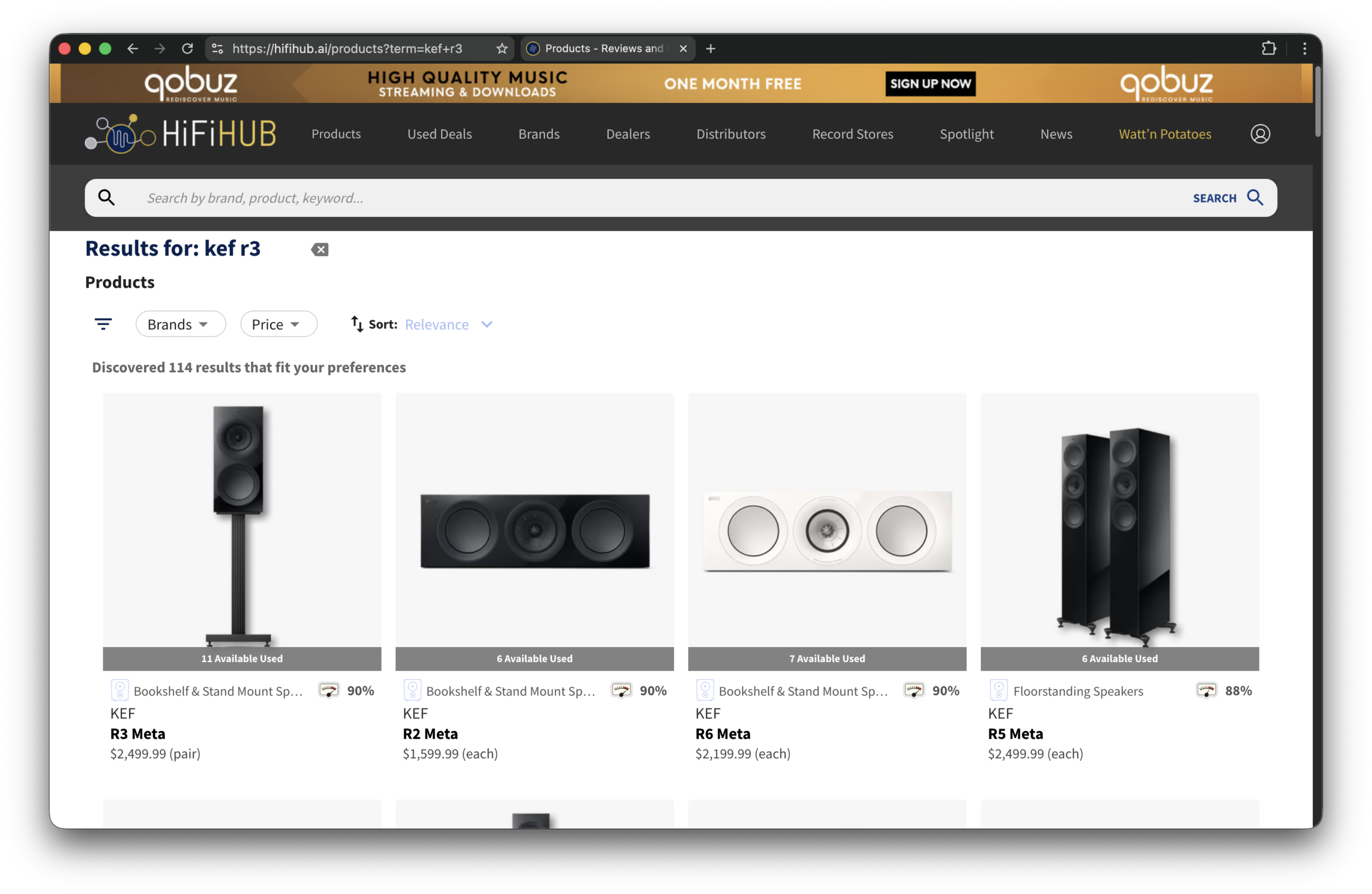Open the R3 Meta product link
The image size is (1372, 894).
[138, 734]
